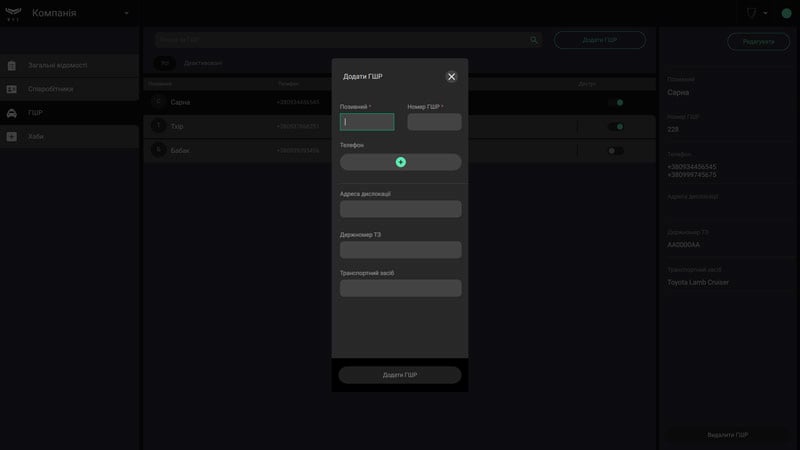Click the app logo in top-left corner

13,13
